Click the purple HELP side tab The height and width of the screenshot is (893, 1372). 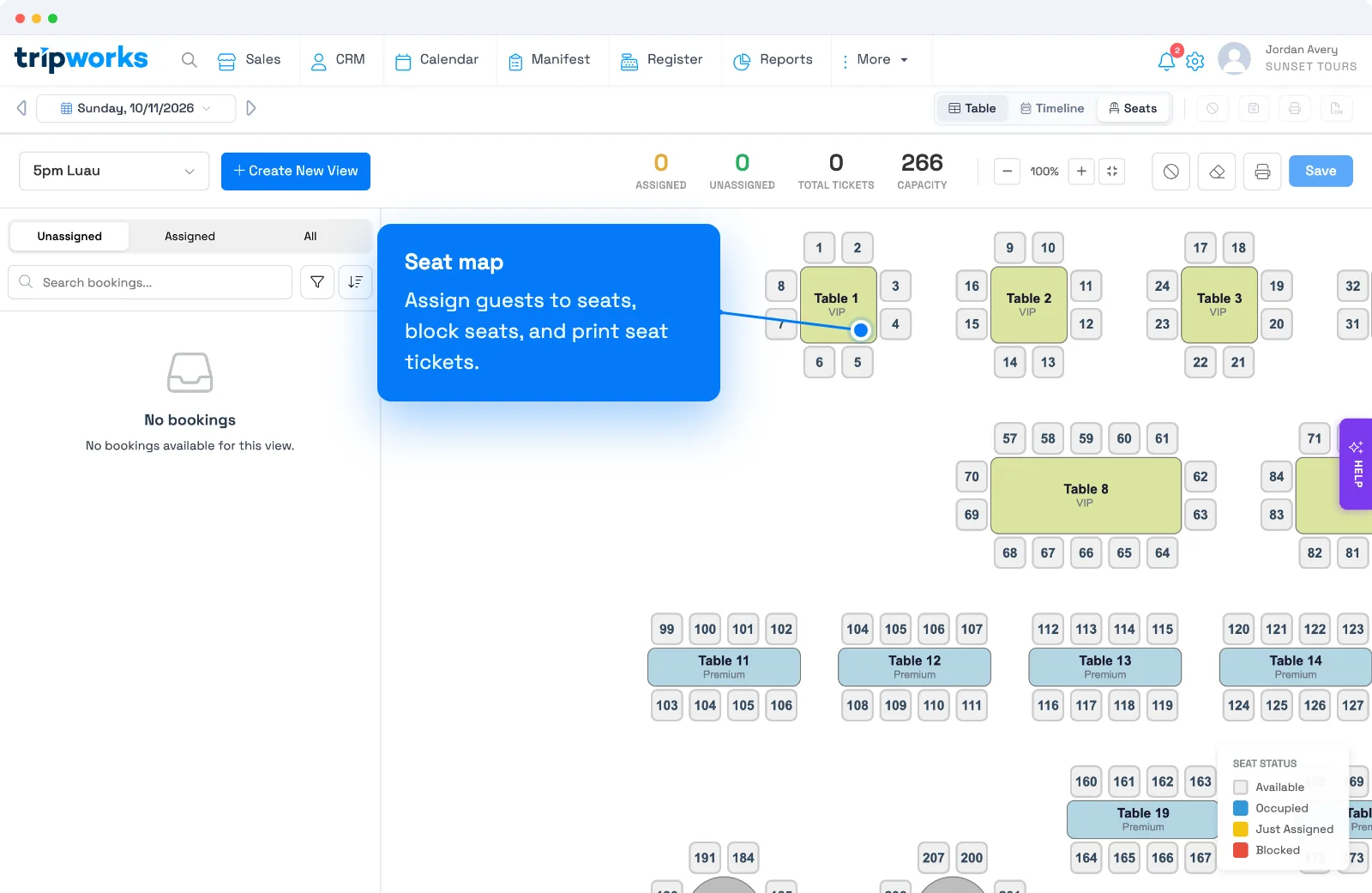[x=1357, y=464]
